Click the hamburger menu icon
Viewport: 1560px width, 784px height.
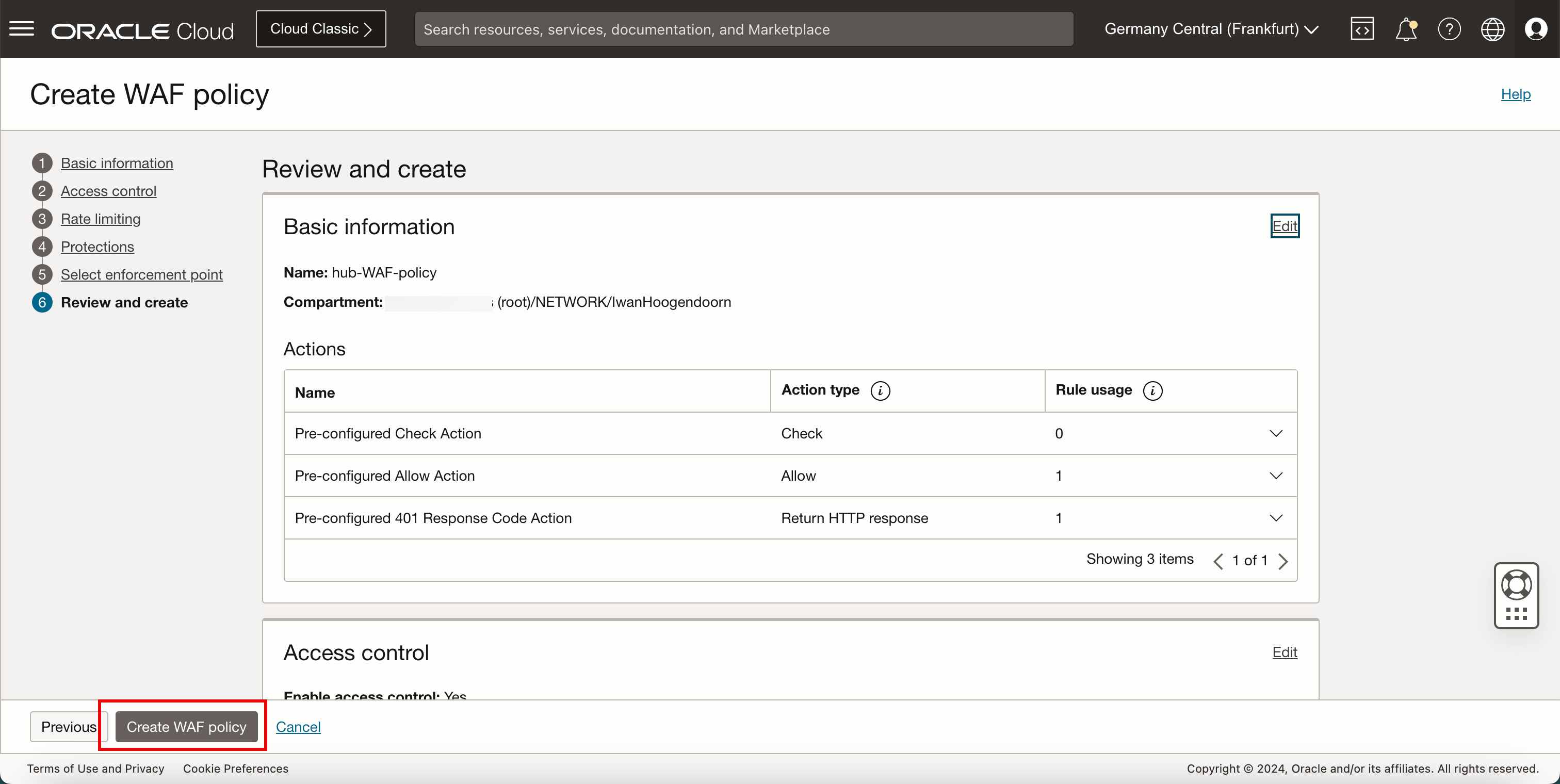[22, 28]
